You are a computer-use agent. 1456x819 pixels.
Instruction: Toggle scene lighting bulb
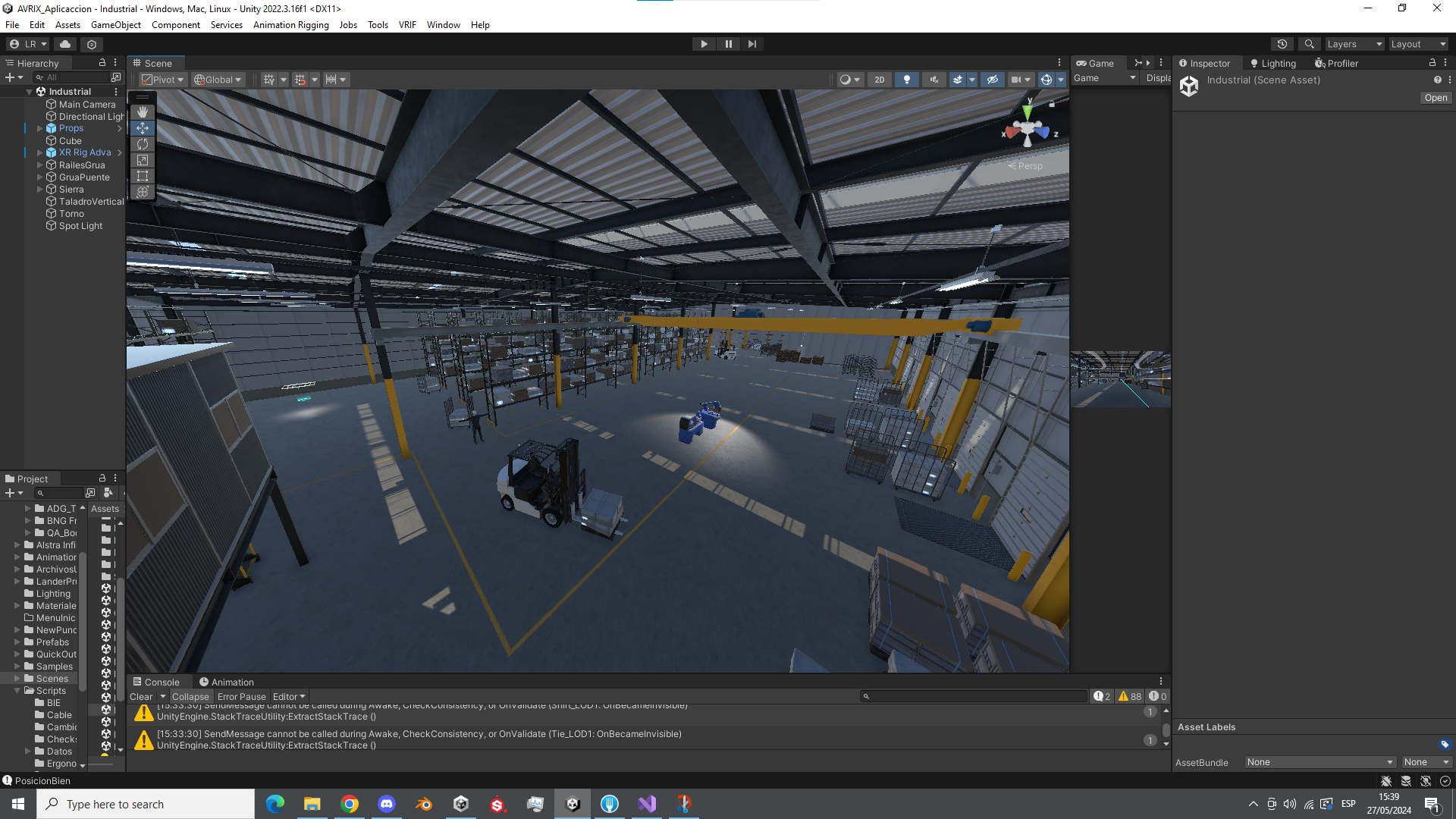click(907, 80)
